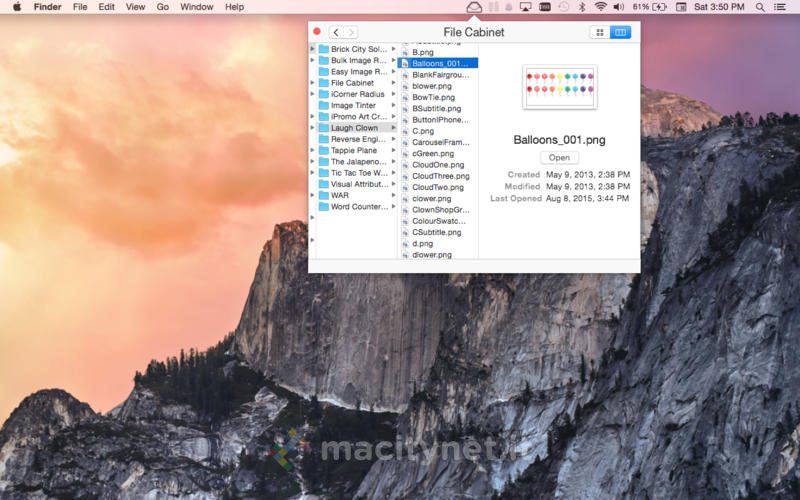This screenshot has height=500, width=800.
Task: Switch to column view
Action: point(621,33)
